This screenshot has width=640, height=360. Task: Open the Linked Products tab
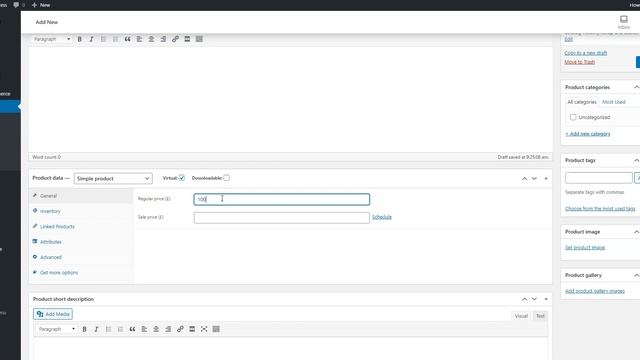click(81, 227)
